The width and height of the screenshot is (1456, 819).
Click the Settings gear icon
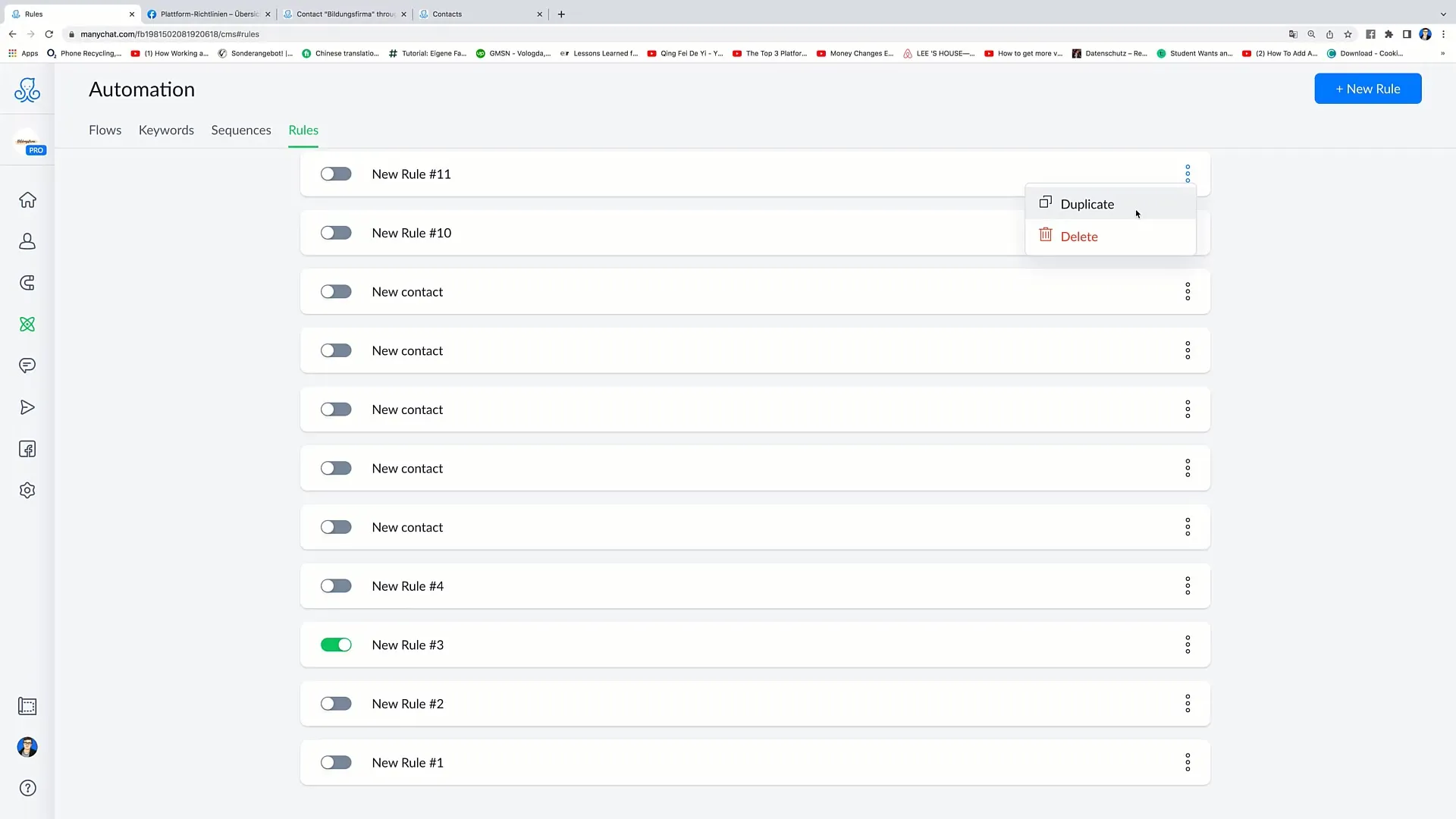tap(27, 490)
